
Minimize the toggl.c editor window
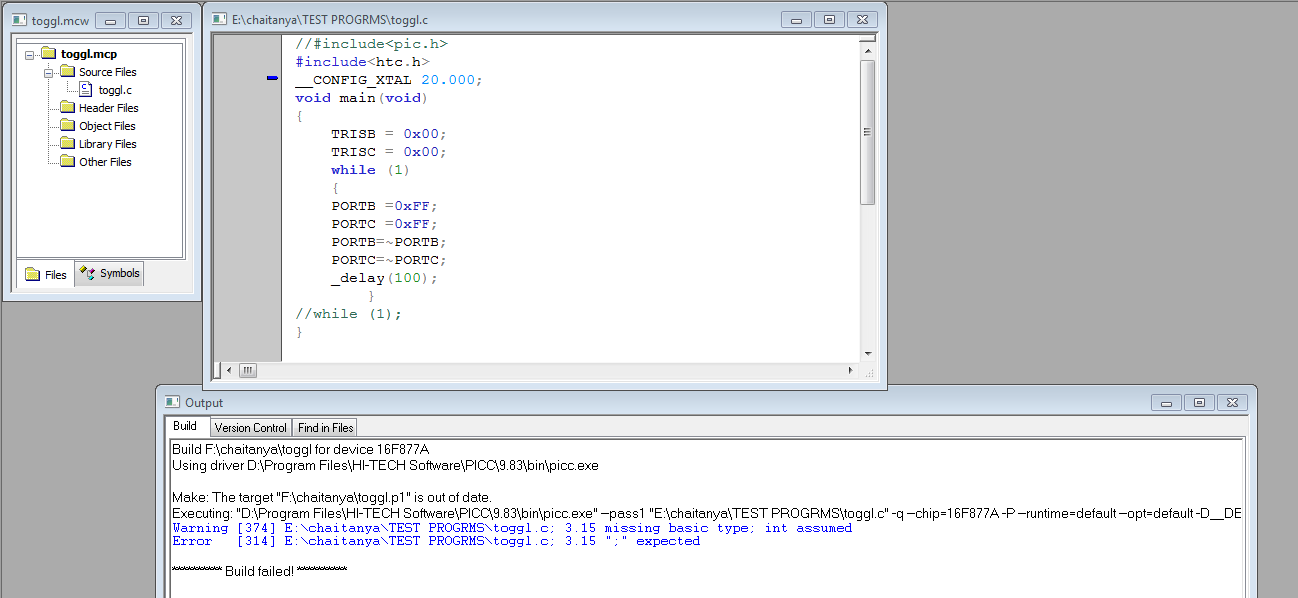(x=796, y=19)
